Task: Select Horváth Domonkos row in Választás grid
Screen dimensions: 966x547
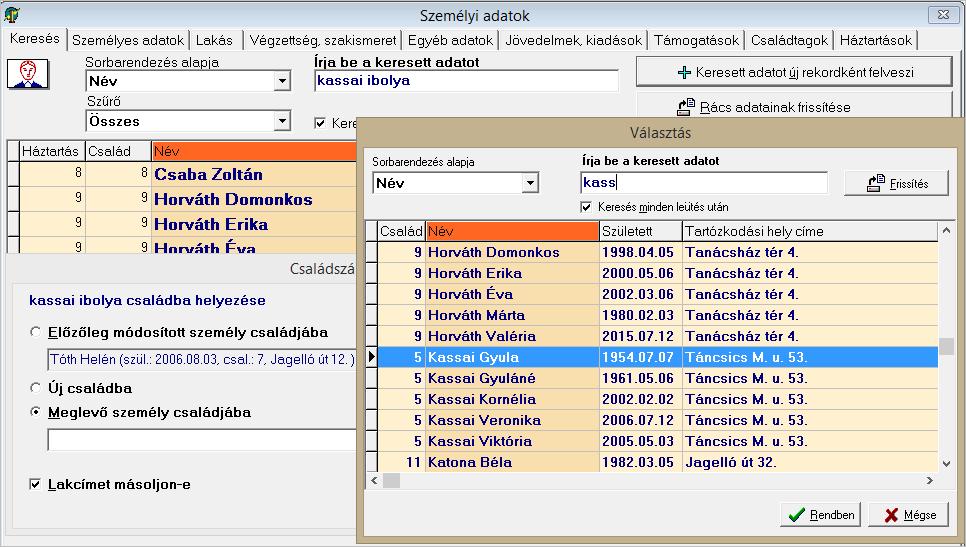Action: point(657,253)
